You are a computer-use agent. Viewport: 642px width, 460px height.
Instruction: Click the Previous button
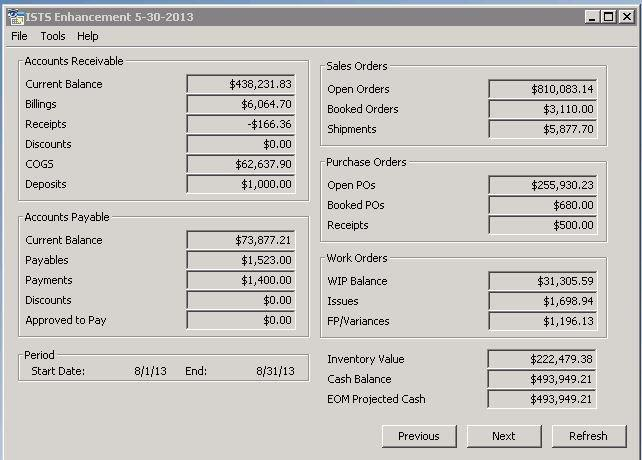tap(419, 436)
